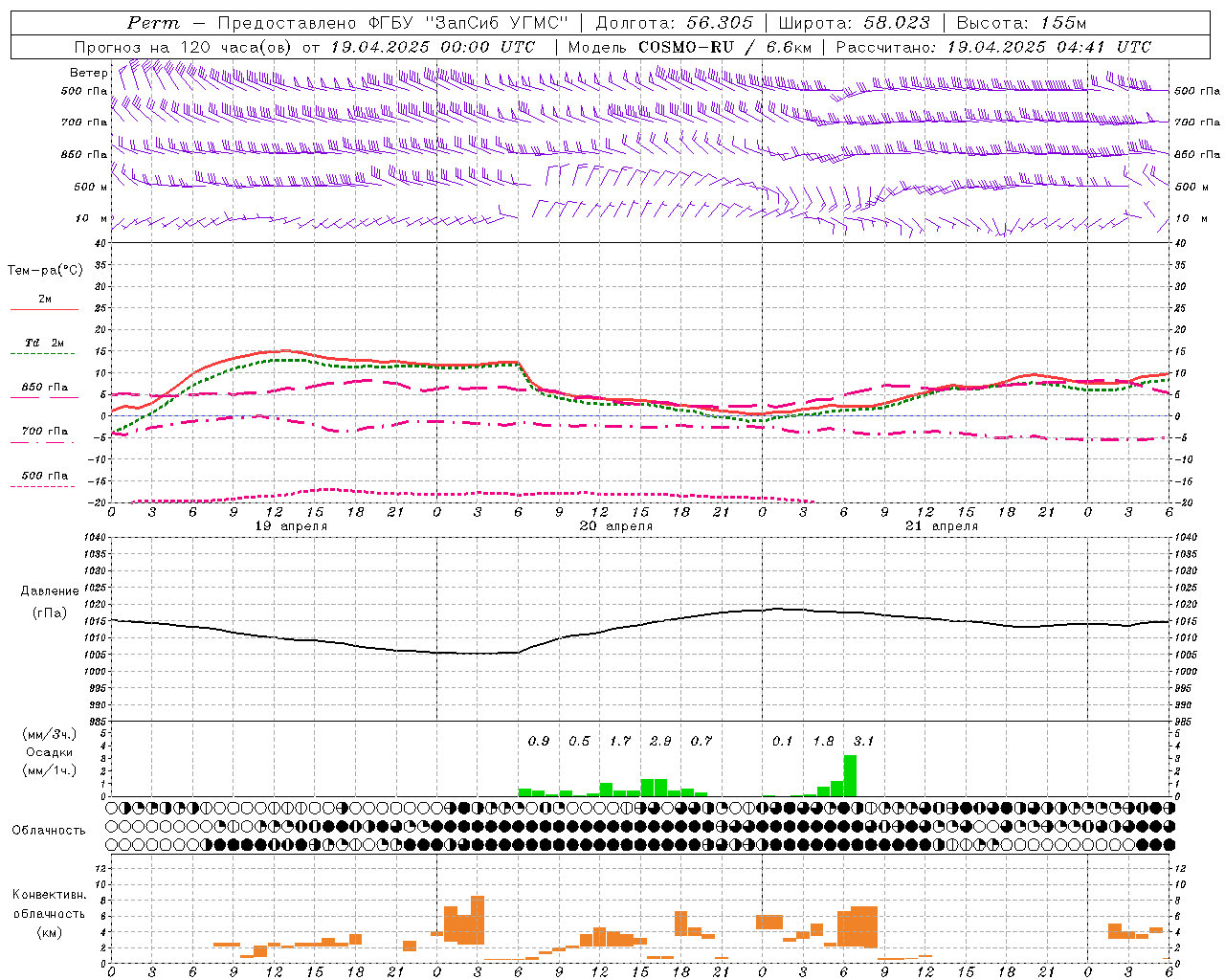Click the "Td 2м" dew point legend entry

pos(45,343)
